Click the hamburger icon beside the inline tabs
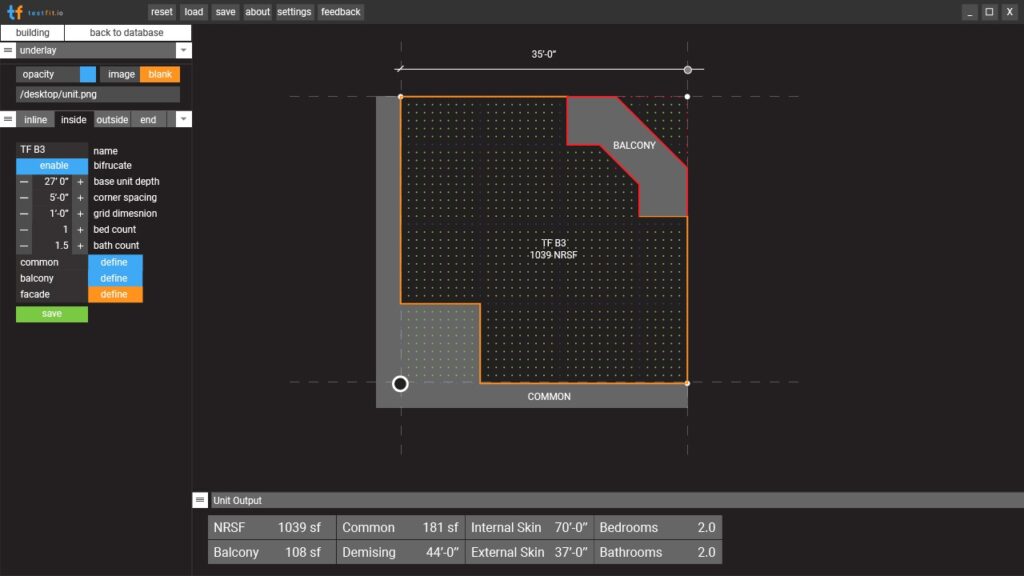The width and height of the screenshot is (1024, 576). pyautogui.click(x=8, y=119)
